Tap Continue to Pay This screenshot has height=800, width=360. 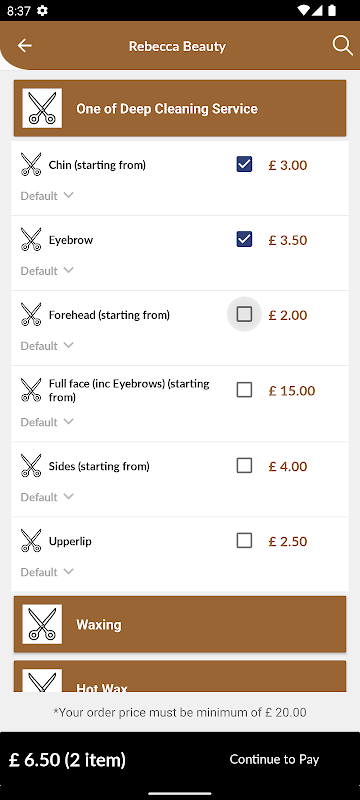point(274,759)
